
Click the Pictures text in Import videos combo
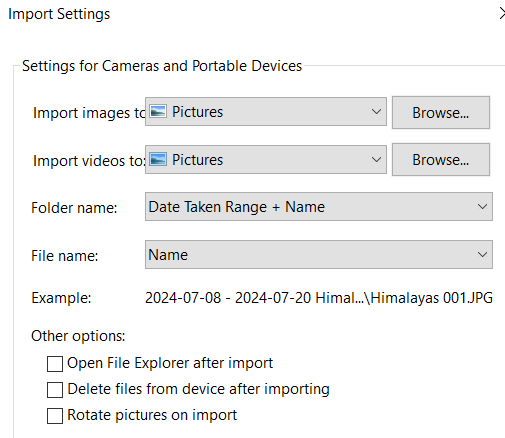pyautogui.click(x=197, y=160)
